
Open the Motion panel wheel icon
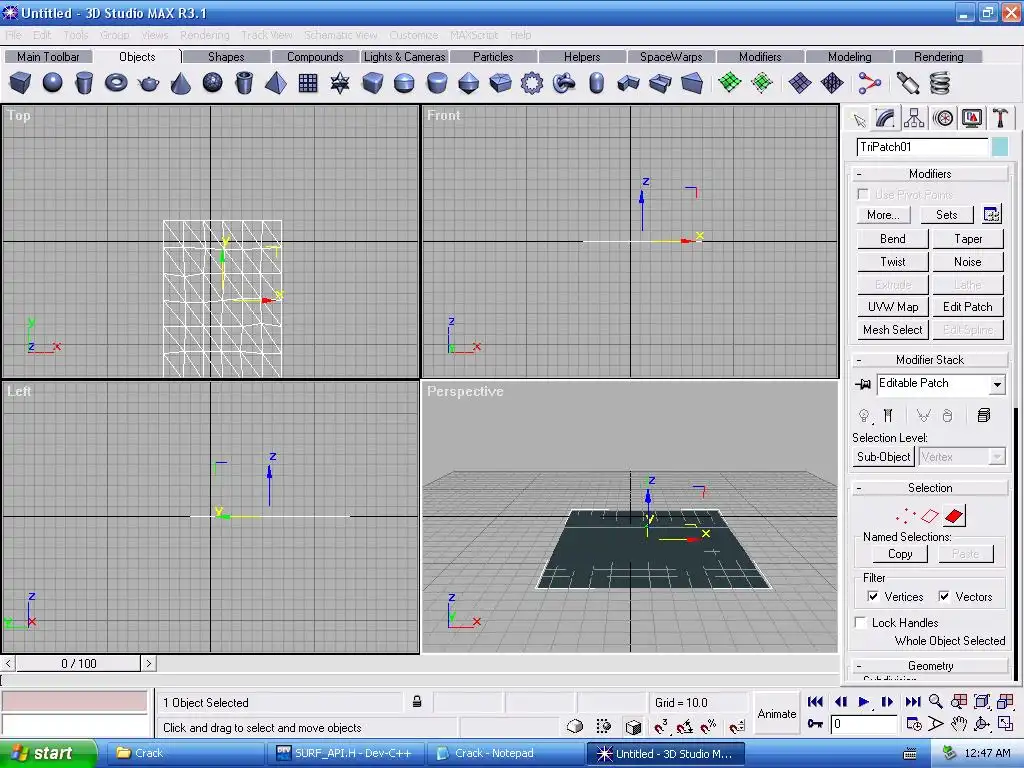pyautogui.click(x=943, y=118)
